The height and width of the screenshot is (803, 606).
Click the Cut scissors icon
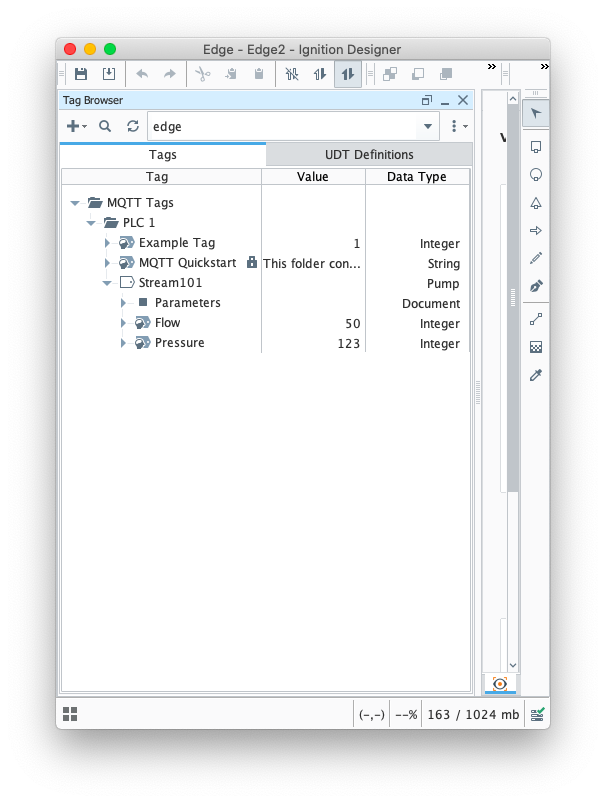coord(203,74)
